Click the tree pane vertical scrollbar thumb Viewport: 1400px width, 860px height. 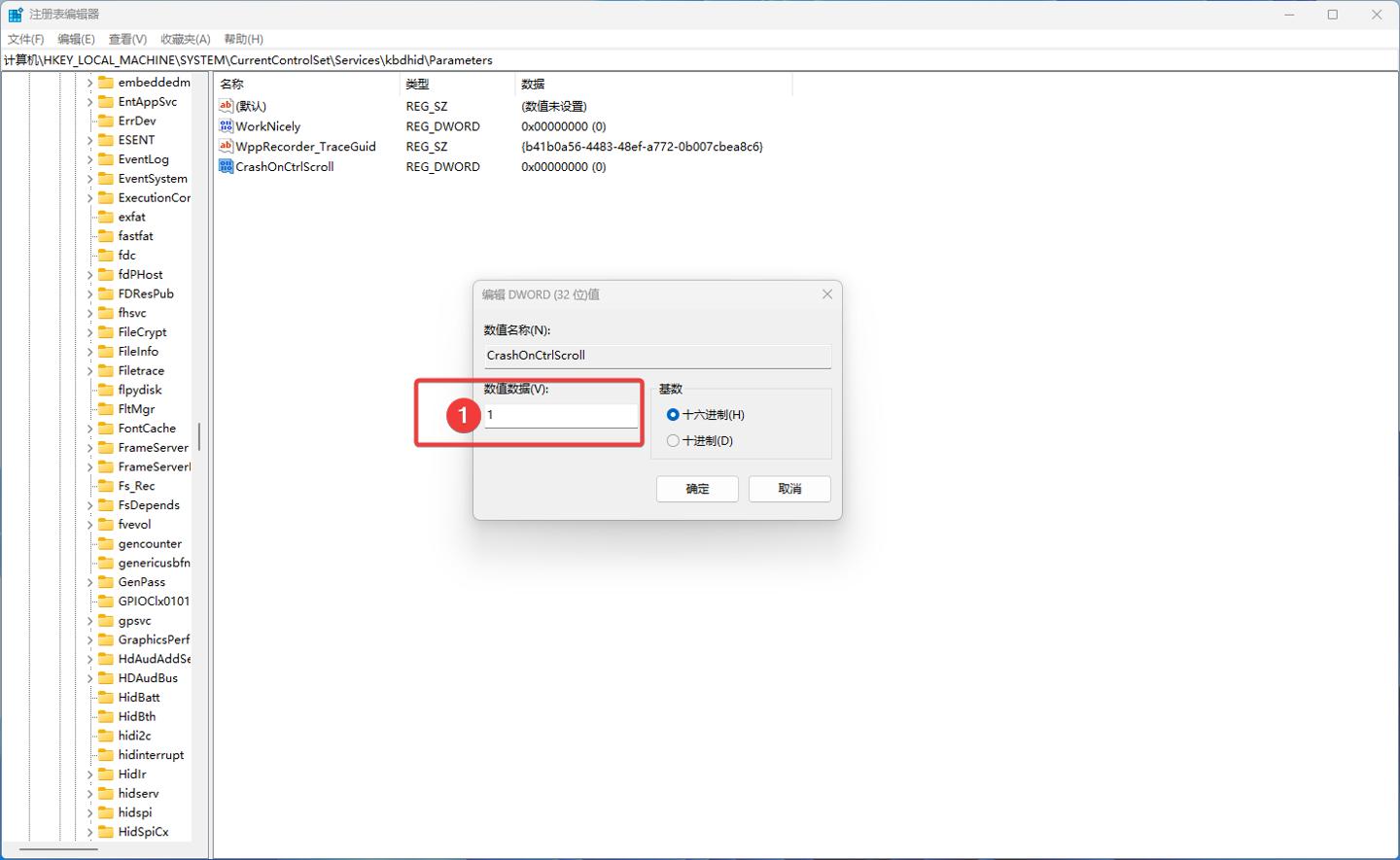199,436
